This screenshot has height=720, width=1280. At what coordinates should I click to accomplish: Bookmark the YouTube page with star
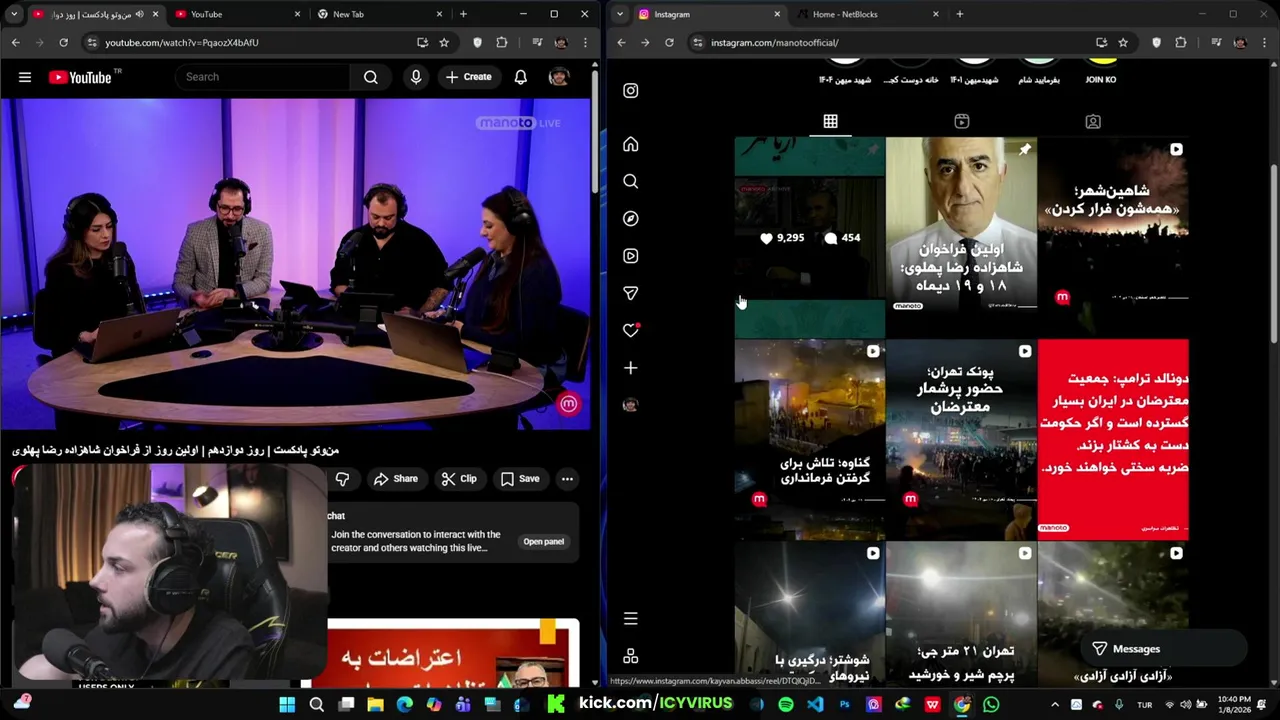click(444, 42)
